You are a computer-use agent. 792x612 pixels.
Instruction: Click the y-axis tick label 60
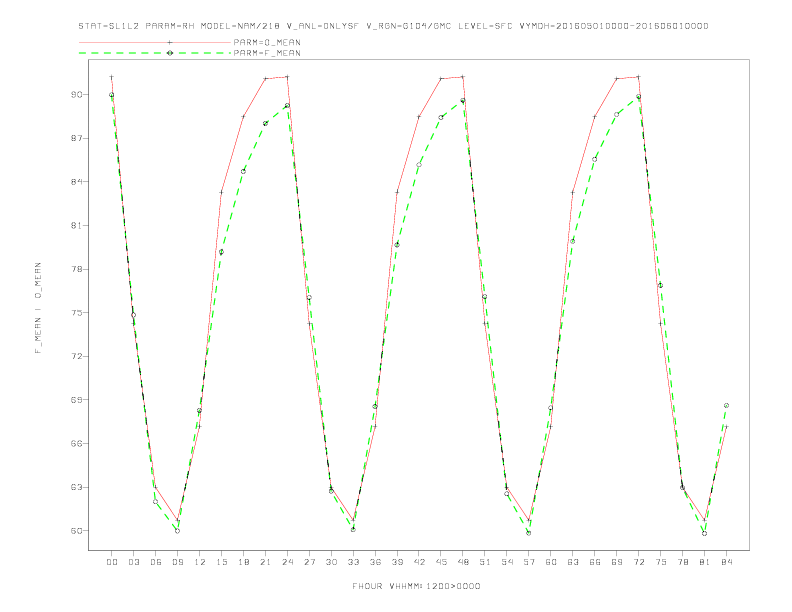pyautogui.click(x=77, y=531)
